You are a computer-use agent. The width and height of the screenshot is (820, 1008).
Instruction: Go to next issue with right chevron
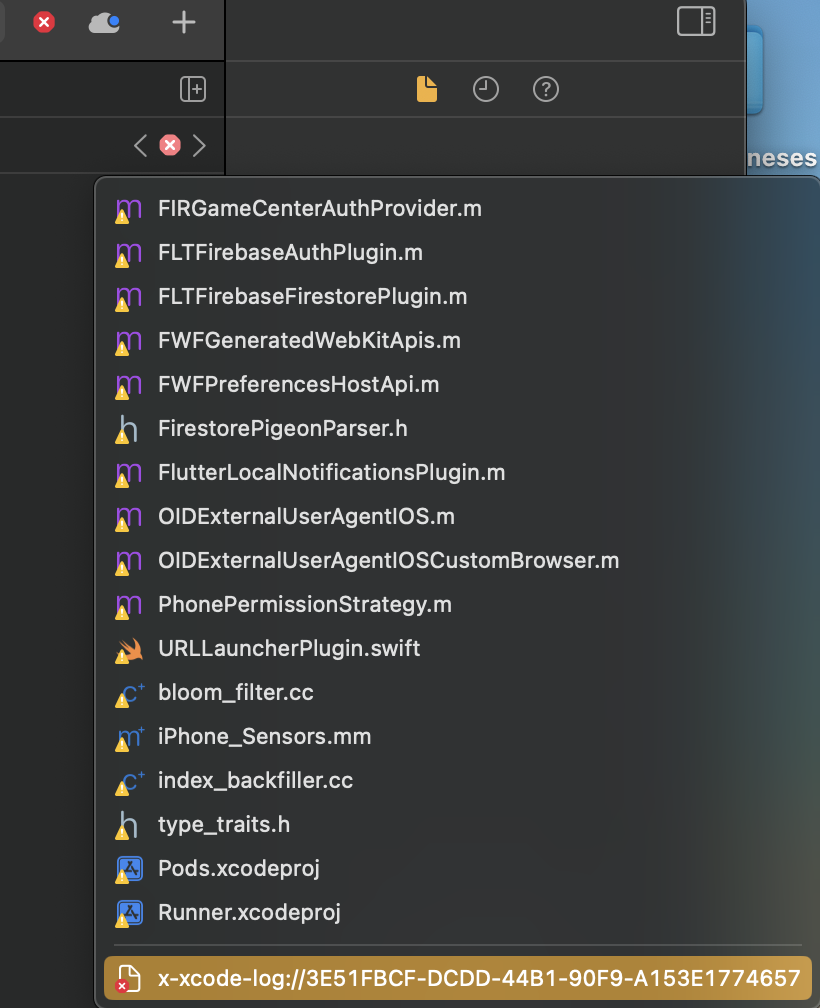pyautogui.click(x=199, y=145)
